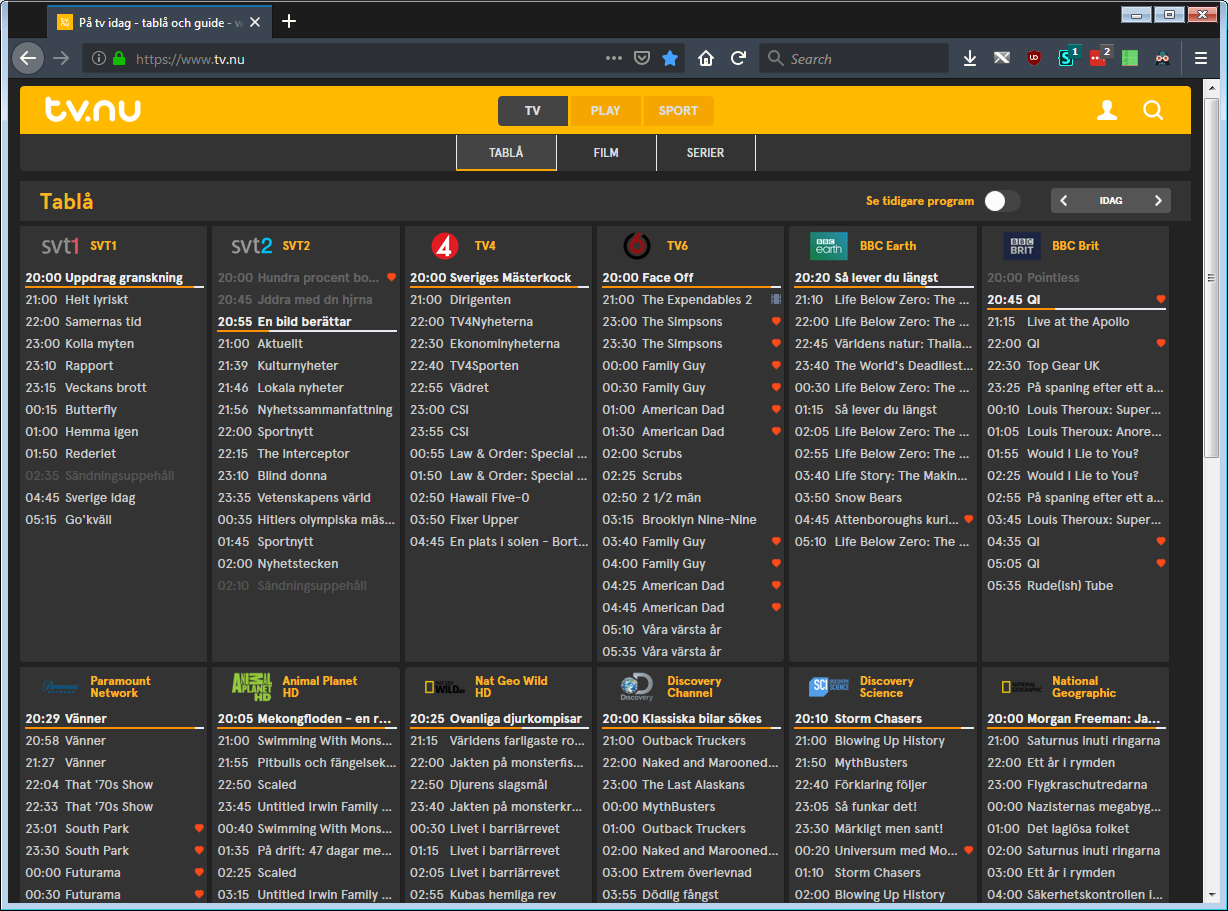Select the PLAY main tab
This screenshot has height=911, width=1228.
click(x=606, y=111)
